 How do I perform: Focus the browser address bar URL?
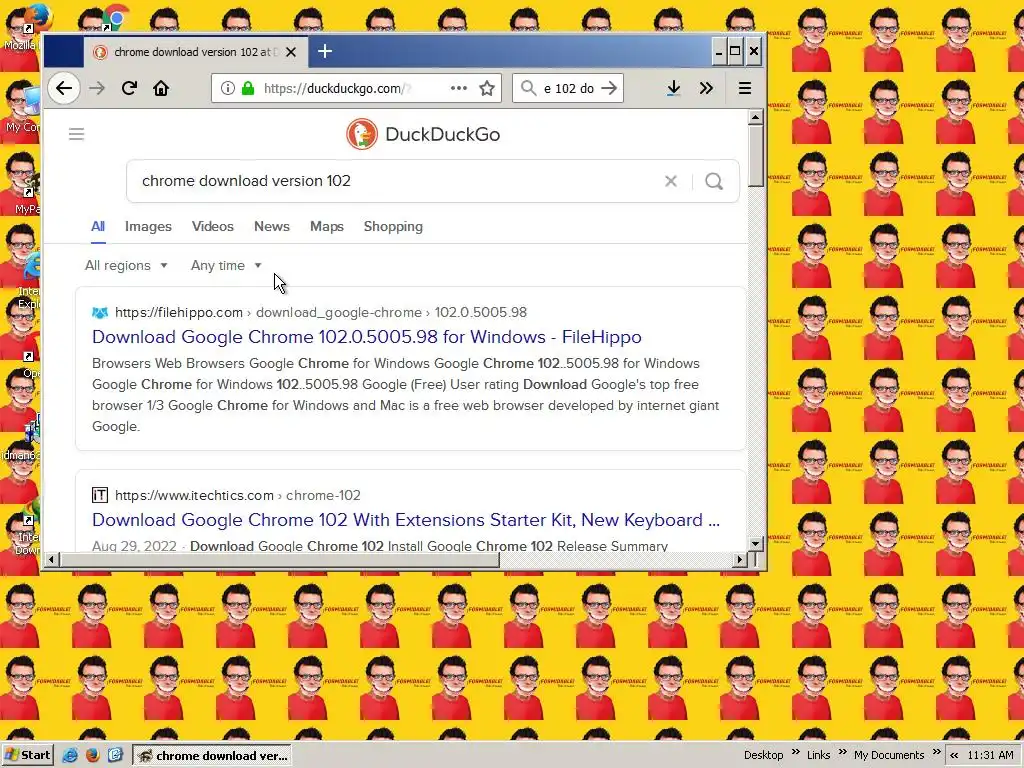[356, 88]
